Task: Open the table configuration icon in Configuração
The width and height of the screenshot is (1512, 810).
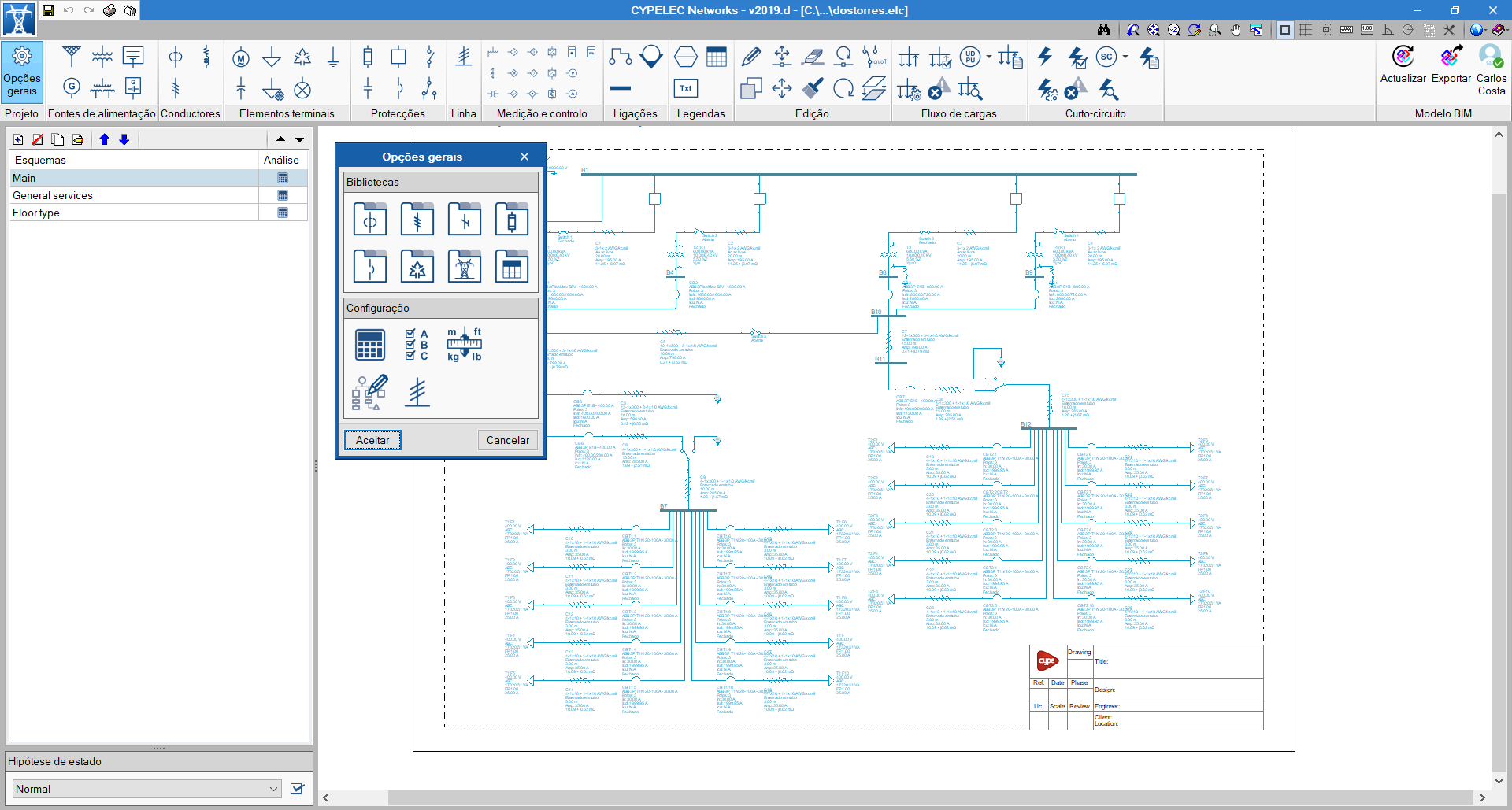Action: pyautogui.click(x=370, y=344)
